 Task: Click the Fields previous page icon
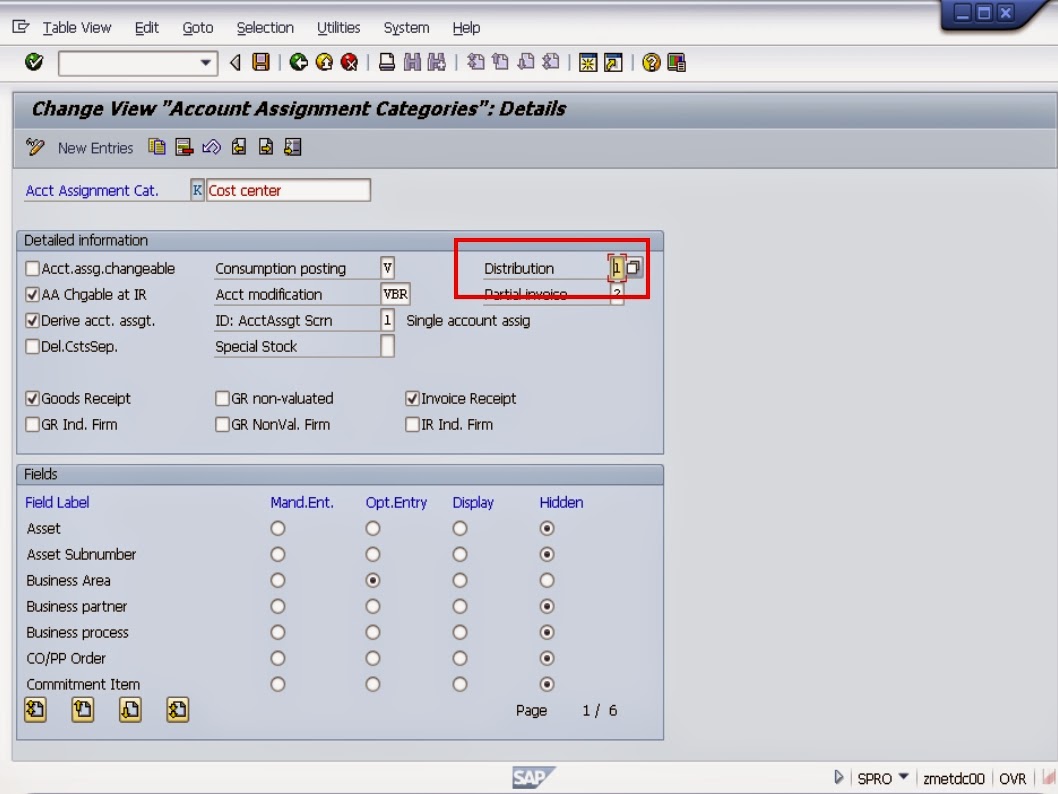[x=83, y=710]
